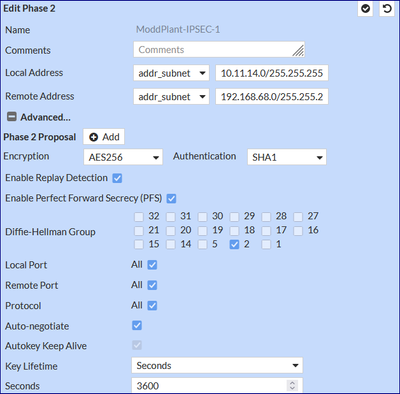This screenshot has width=400, height=394.
Task: Toggle Protocol All checkbox
Action: pyautogui.click(x=152, y=306)
